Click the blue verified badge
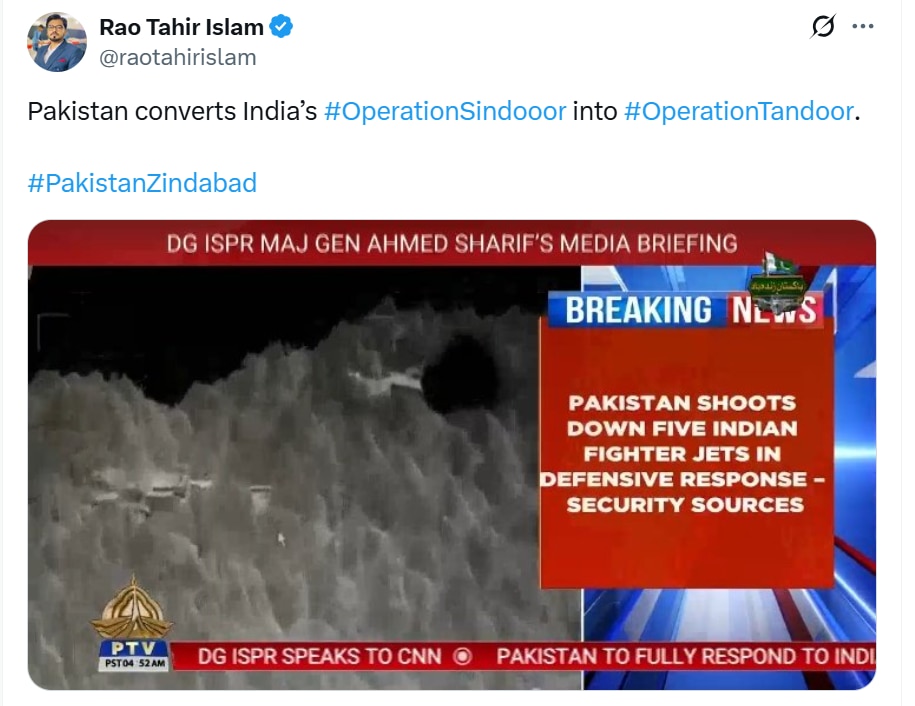 tap(281, 27)
